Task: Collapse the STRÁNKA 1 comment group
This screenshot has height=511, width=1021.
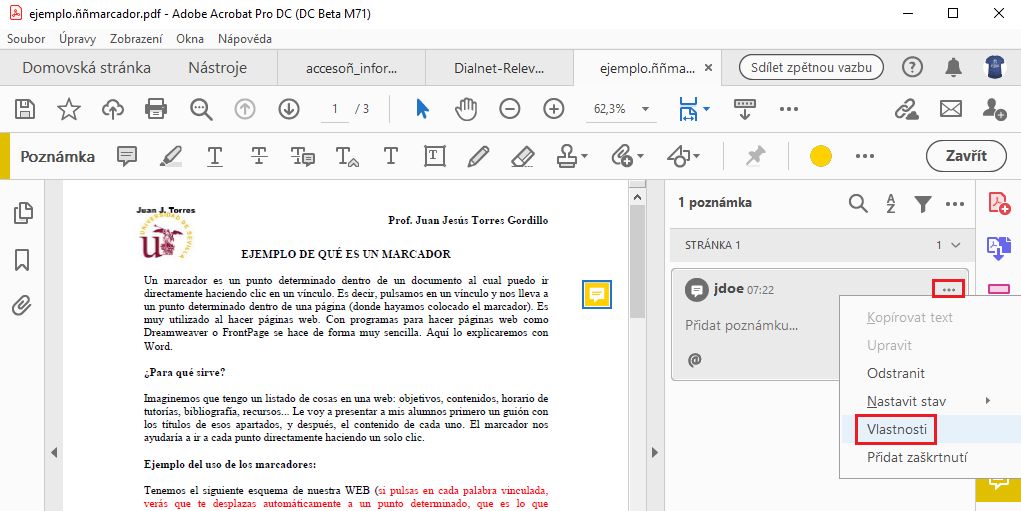Action: pos(955,245)
